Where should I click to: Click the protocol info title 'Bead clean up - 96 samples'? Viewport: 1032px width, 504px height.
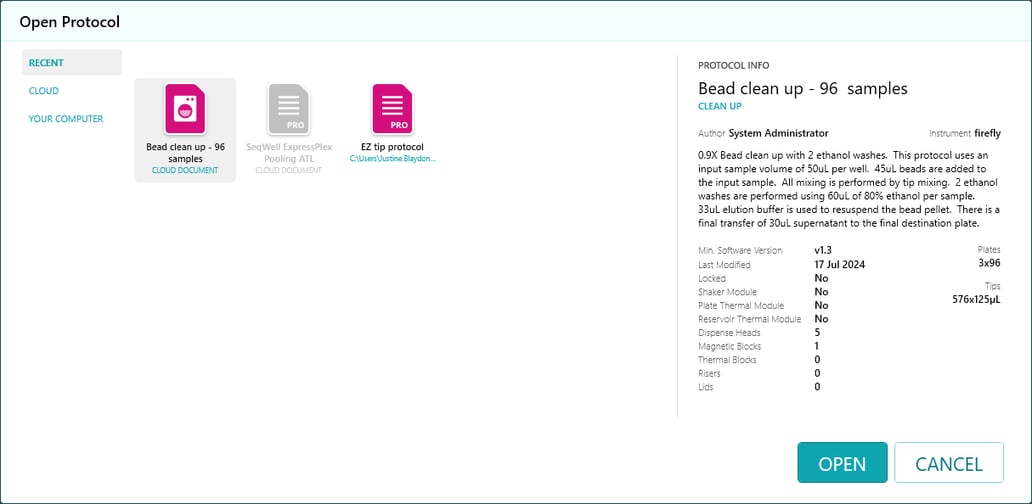pyautogui.click(x=802, y=88)
